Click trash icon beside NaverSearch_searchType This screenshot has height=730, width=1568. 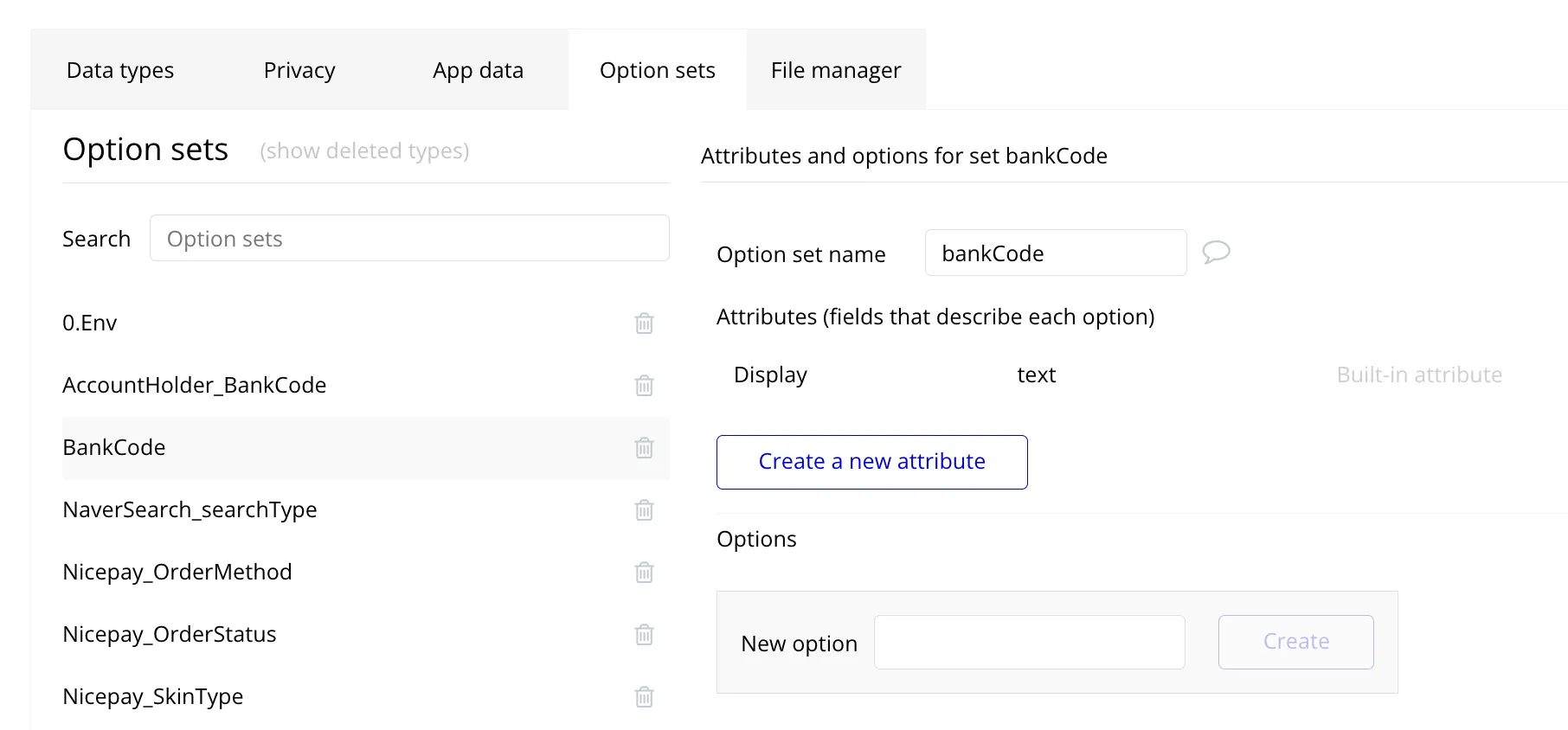coord(644,510)
